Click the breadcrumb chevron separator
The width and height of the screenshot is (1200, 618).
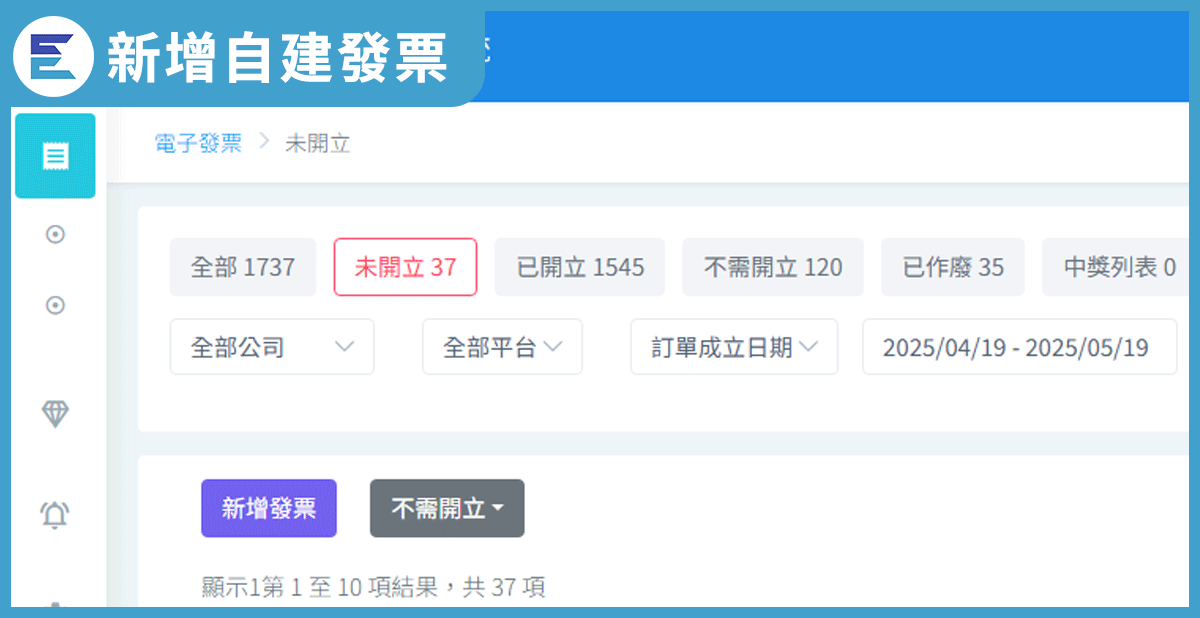coord(264,142)
